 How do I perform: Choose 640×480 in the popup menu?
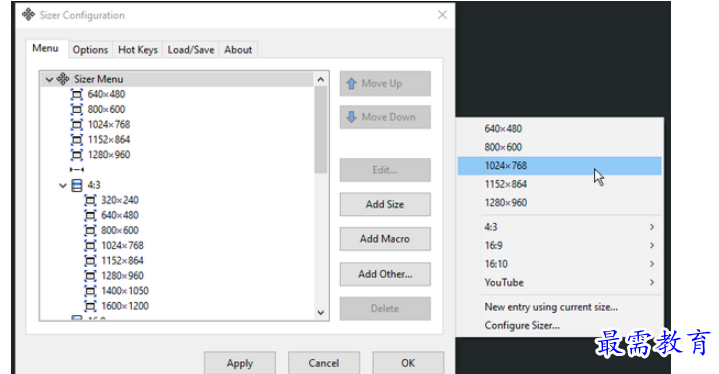click(x=559, y=129)
